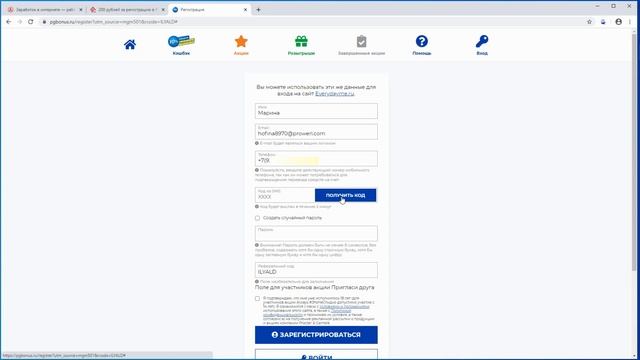Tick the age and terms confirmation checkbox
The height and width of the screenshot is (360, 640).
[257, 298]
